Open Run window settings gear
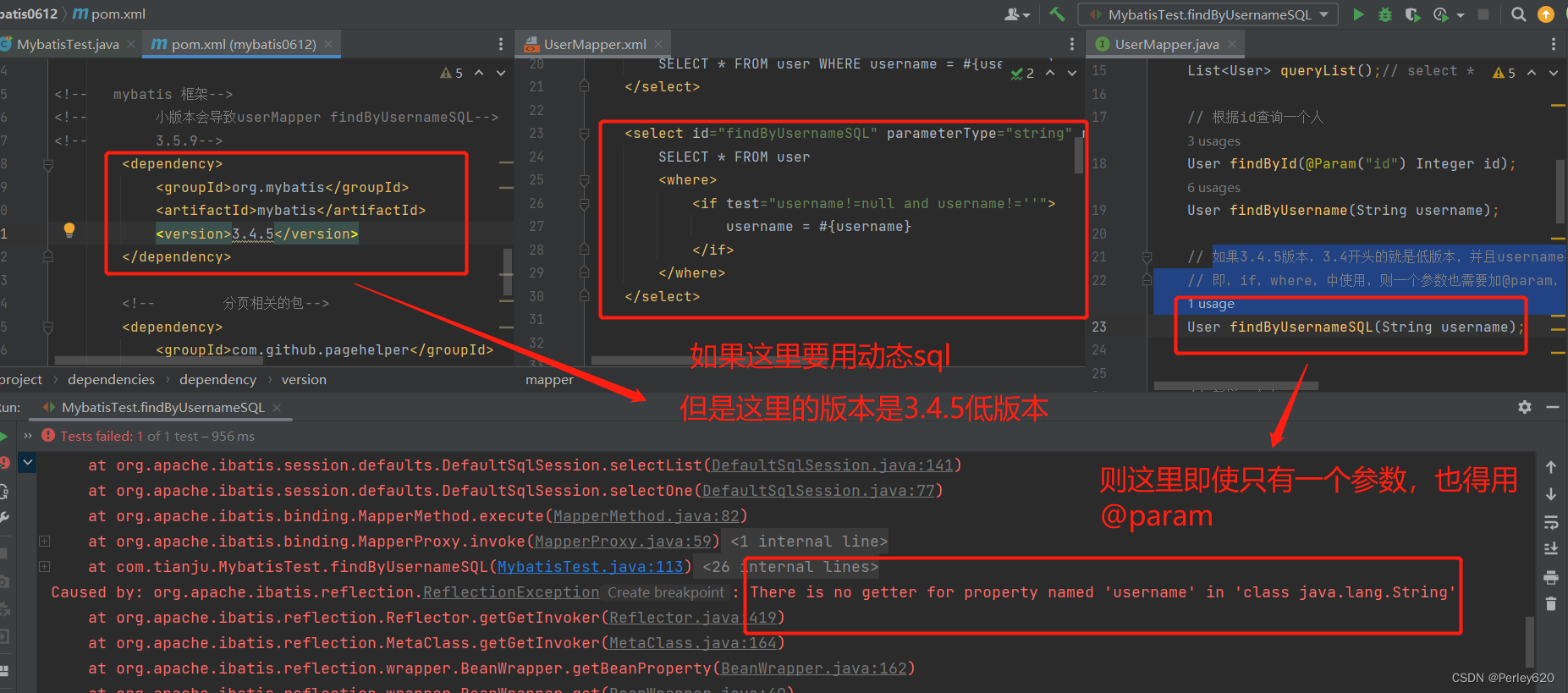Image resolution: width=1568 pixels, height=693 pixels. point(1525,407)
